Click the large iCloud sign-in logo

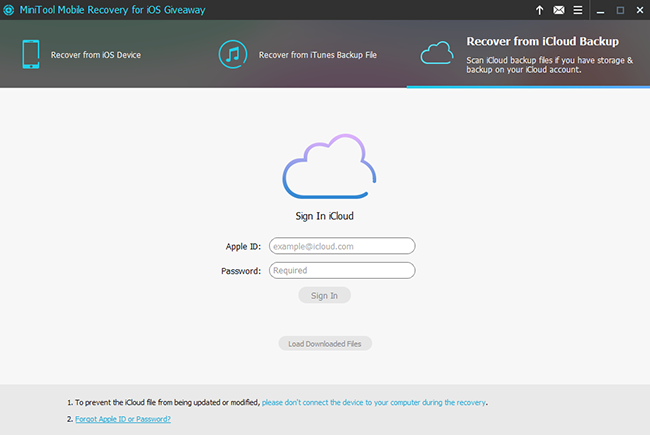pos(329,166)
